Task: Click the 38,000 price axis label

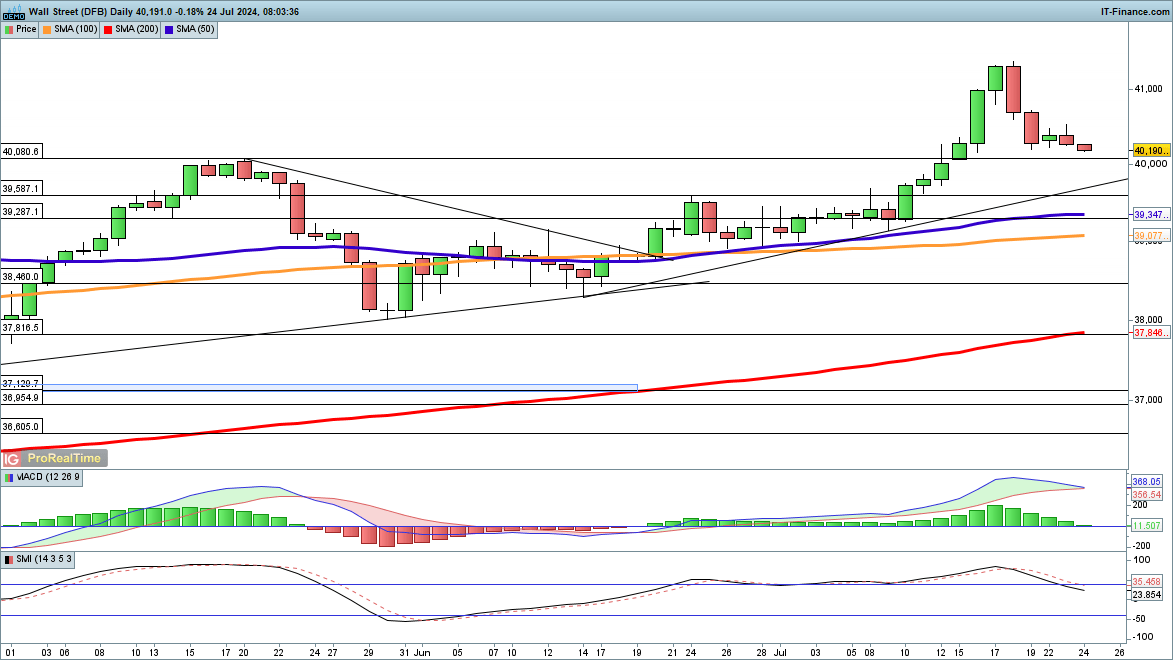Action: (1149, 320)
